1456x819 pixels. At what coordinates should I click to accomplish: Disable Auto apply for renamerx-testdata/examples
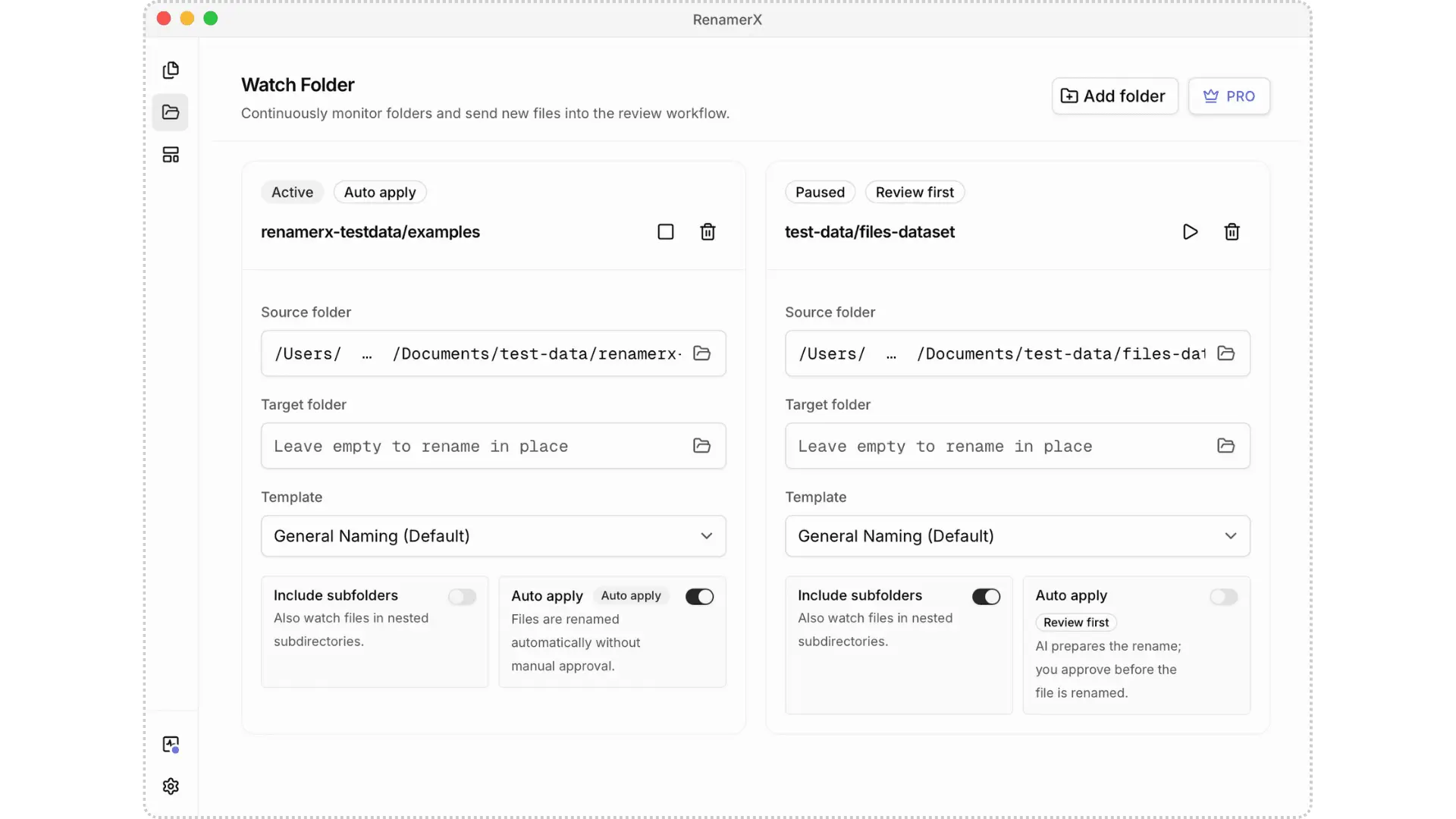coord(699,597)
